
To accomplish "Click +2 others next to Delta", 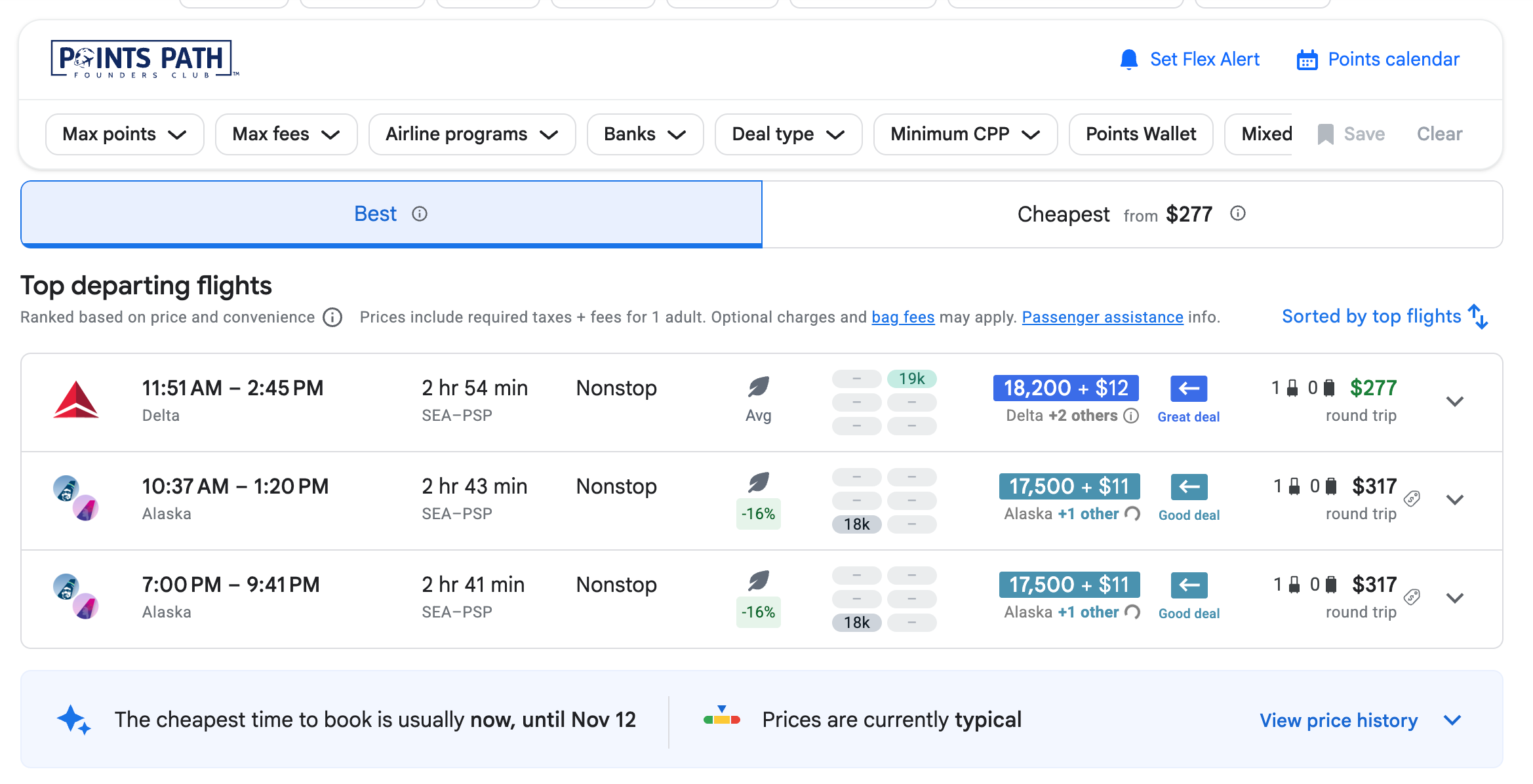I will pos(1083,416).
